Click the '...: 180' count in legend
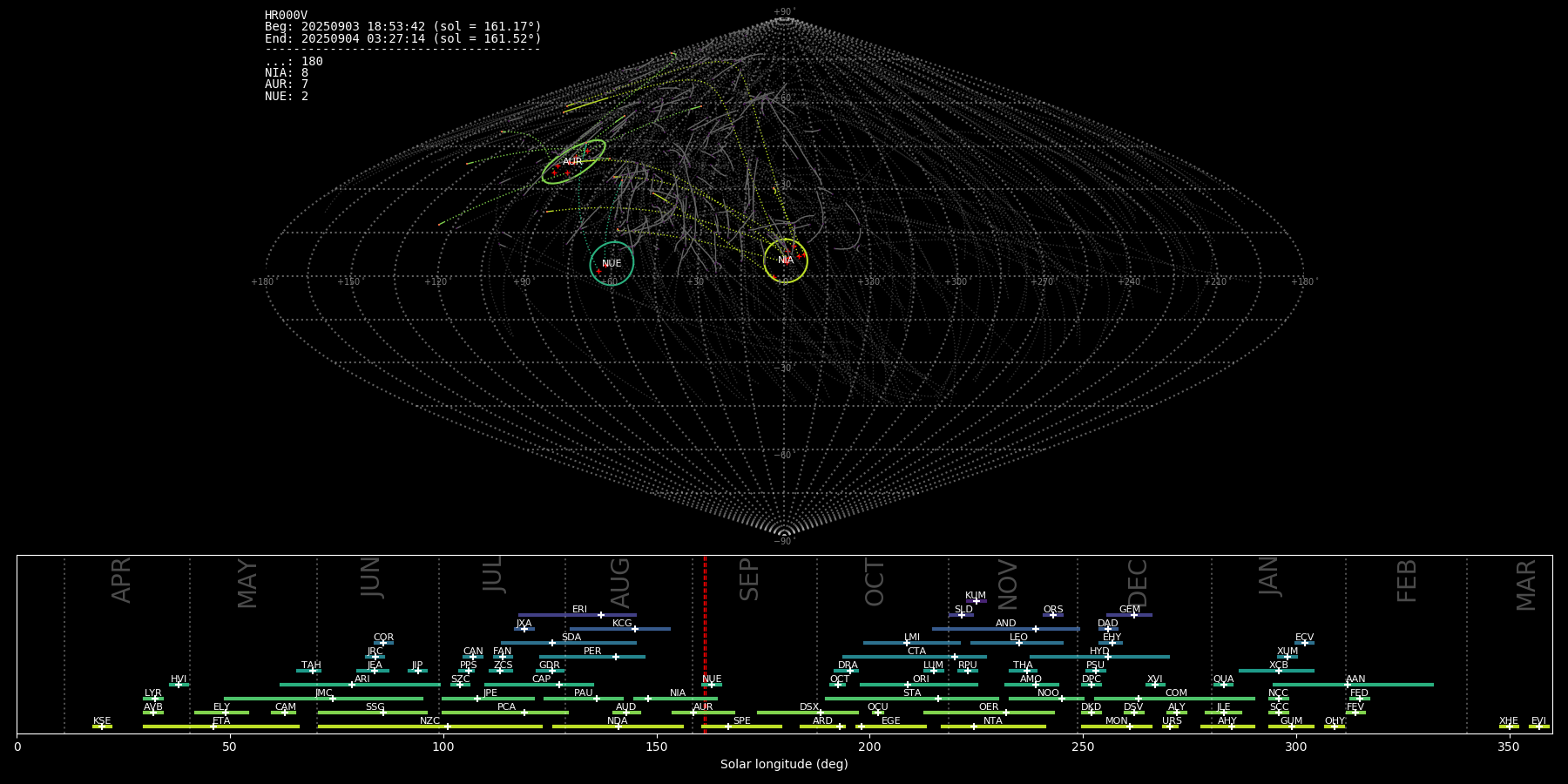The height and width of the screenshot is (784, 1568). 294,61
